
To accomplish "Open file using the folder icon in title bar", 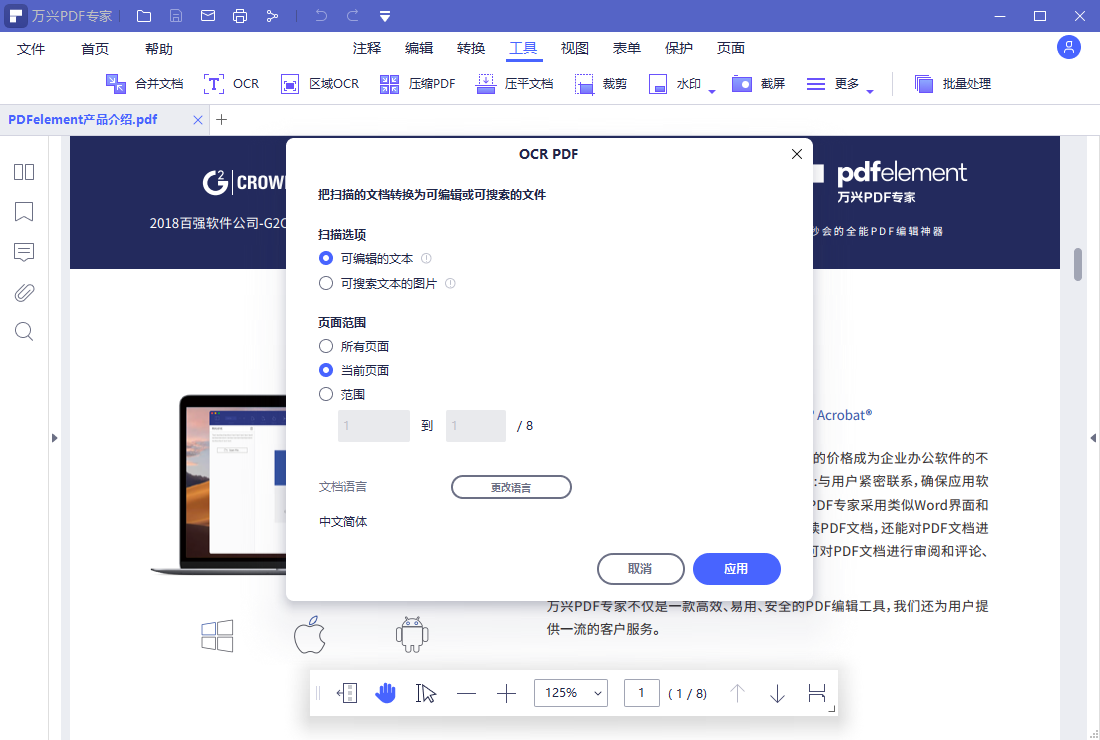I will point(144,15).
